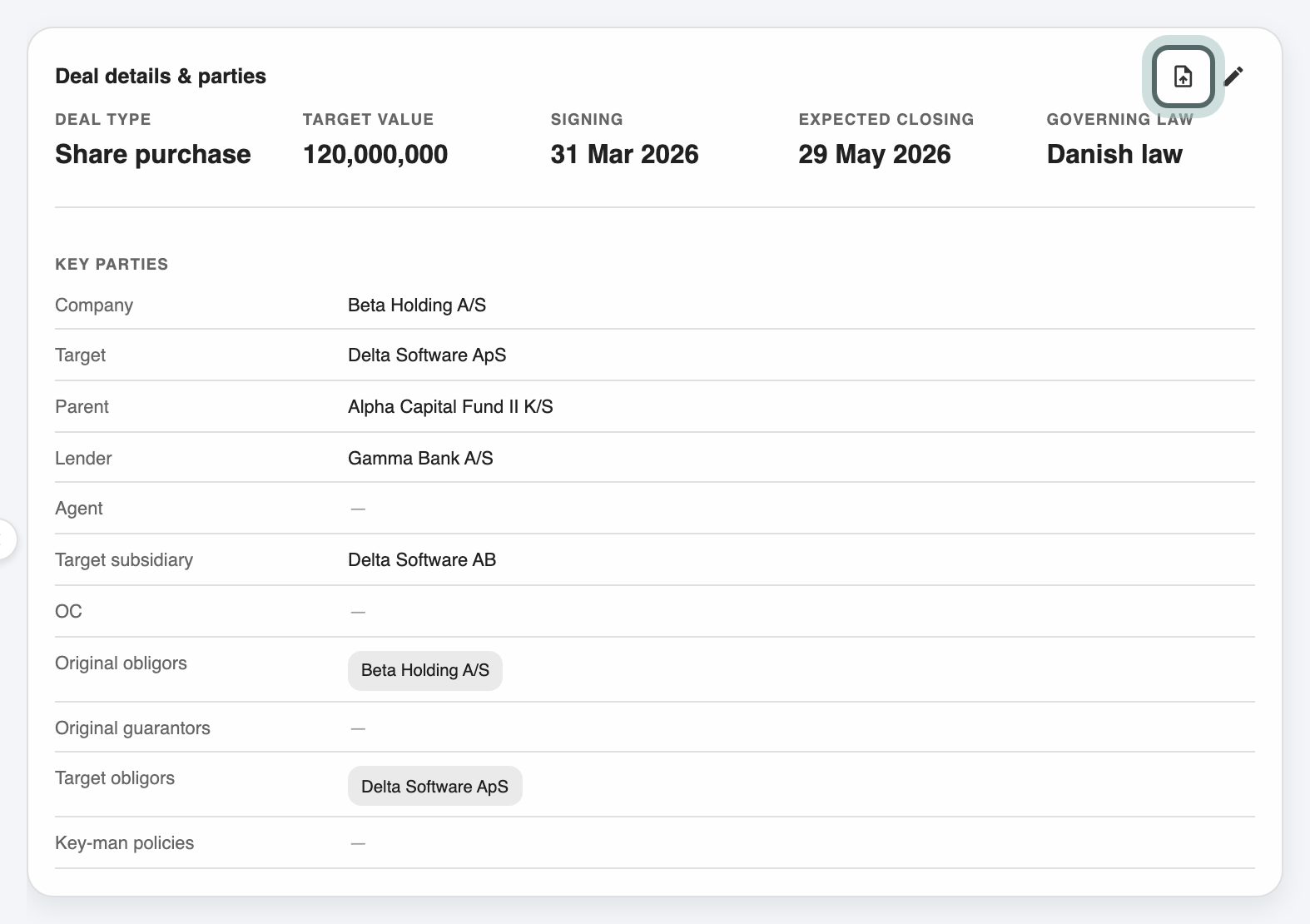Click the "SIGNING" field label

587,120
